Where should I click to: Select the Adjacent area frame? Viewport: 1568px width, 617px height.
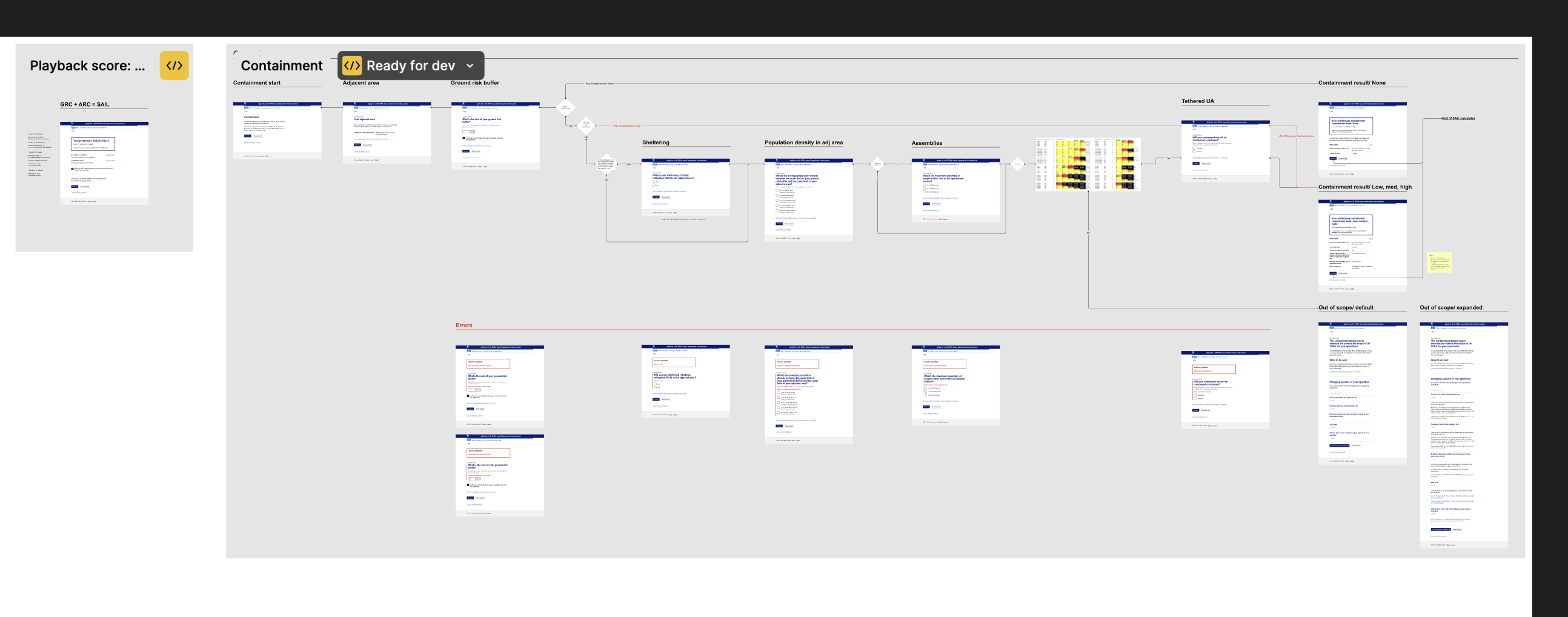[x=387, y=132]
